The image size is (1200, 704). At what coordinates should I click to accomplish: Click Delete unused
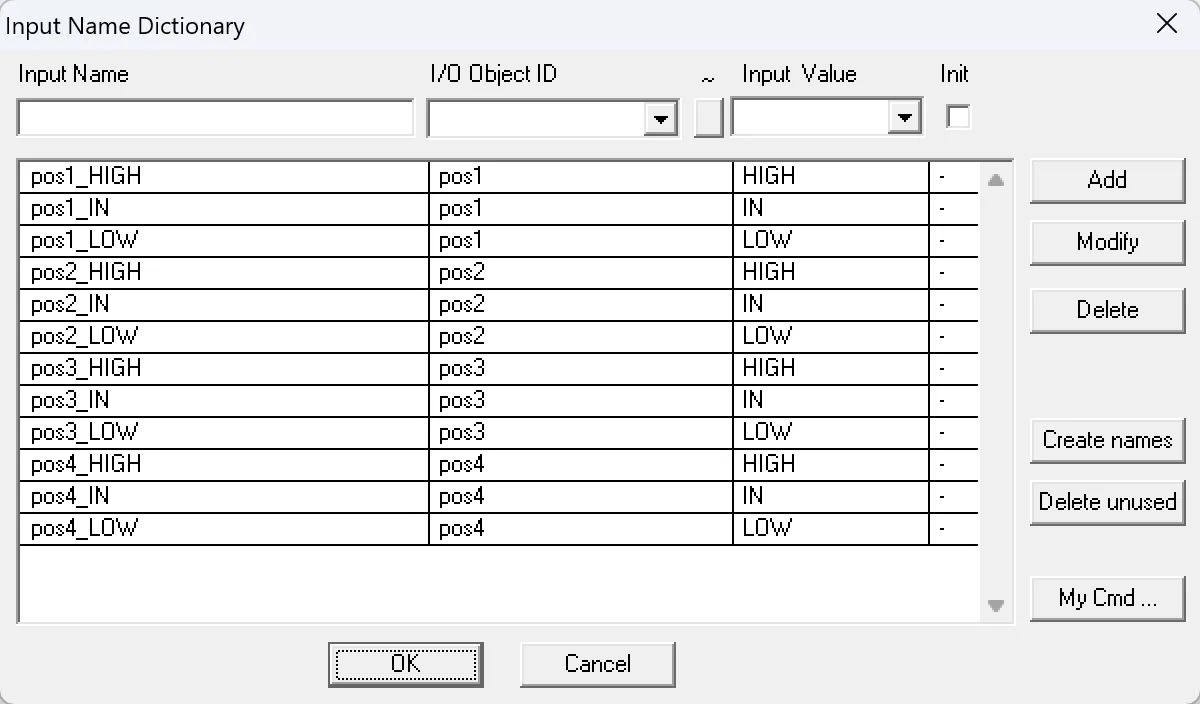(1107, 502)
